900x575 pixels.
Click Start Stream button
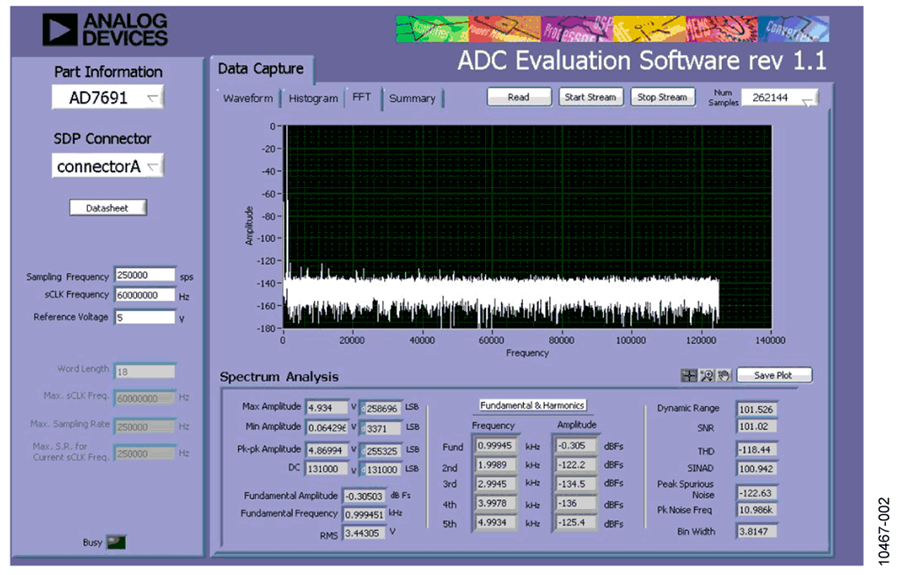coord(590,97)
